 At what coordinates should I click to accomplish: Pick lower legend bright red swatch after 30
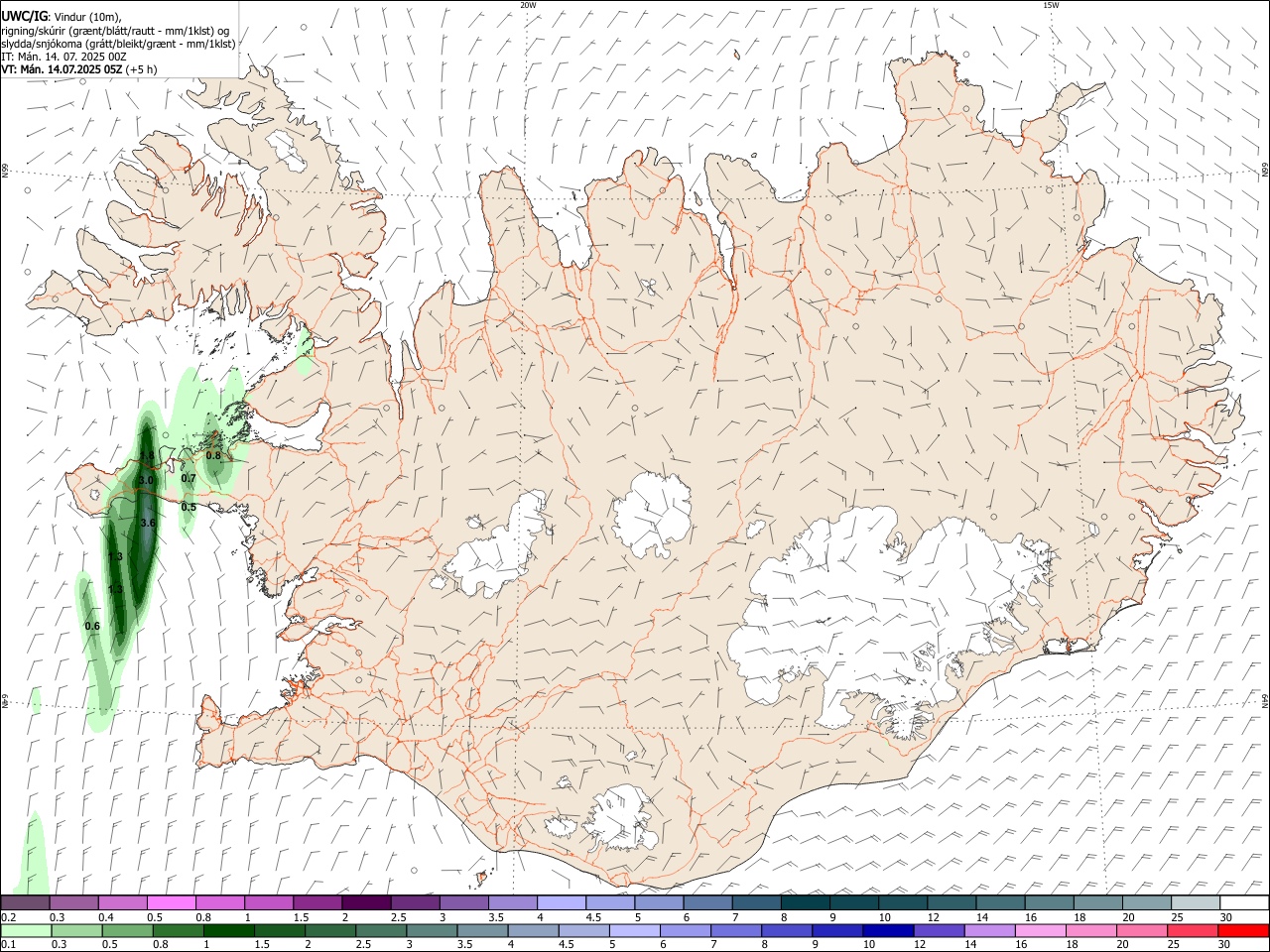pos(1242,930)
